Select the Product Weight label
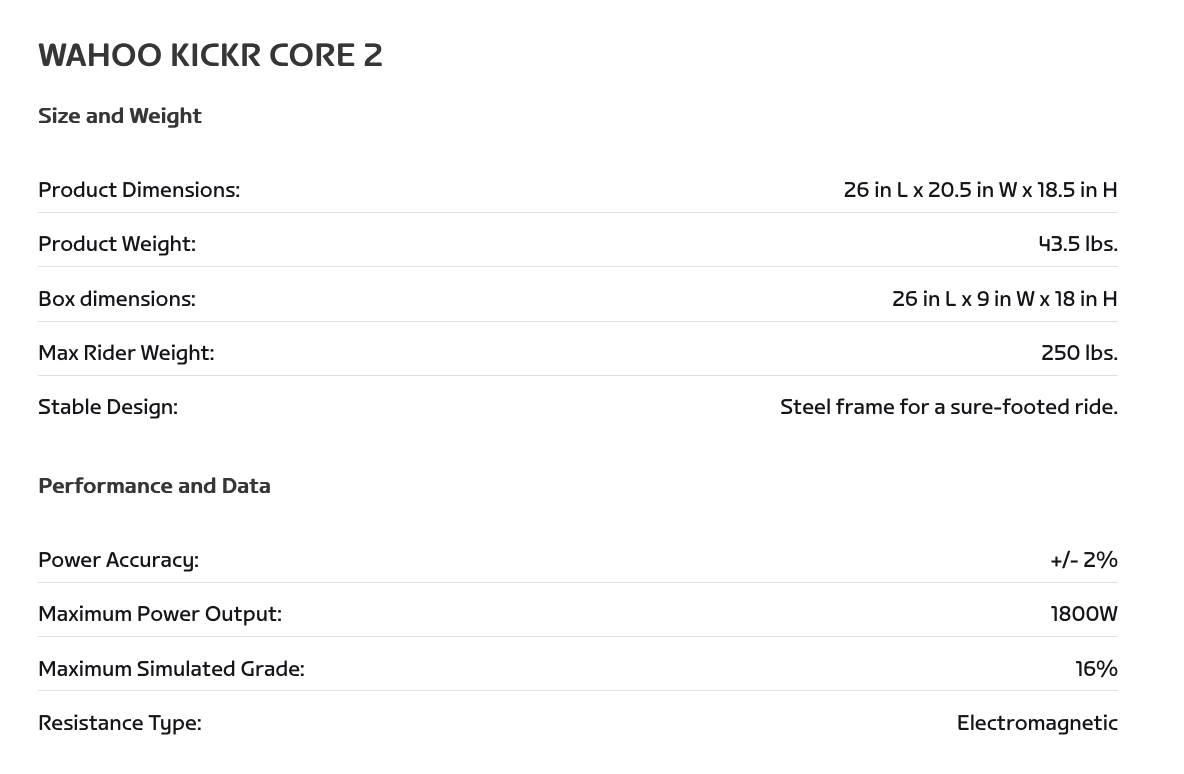 (117, 244)
